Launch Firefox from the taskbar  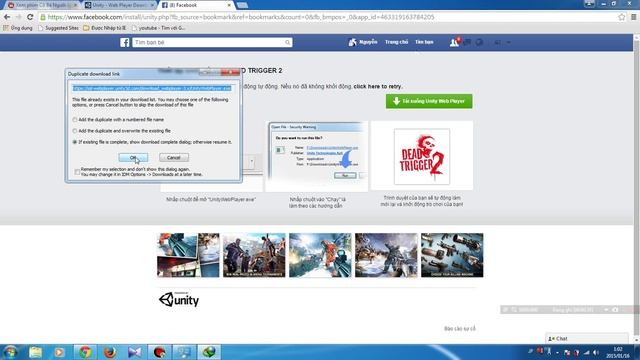(x=110, y=352)
